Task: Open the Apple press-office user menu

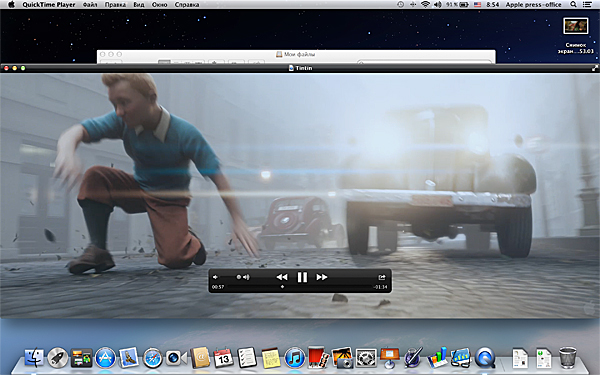Action: coord(533,5)
